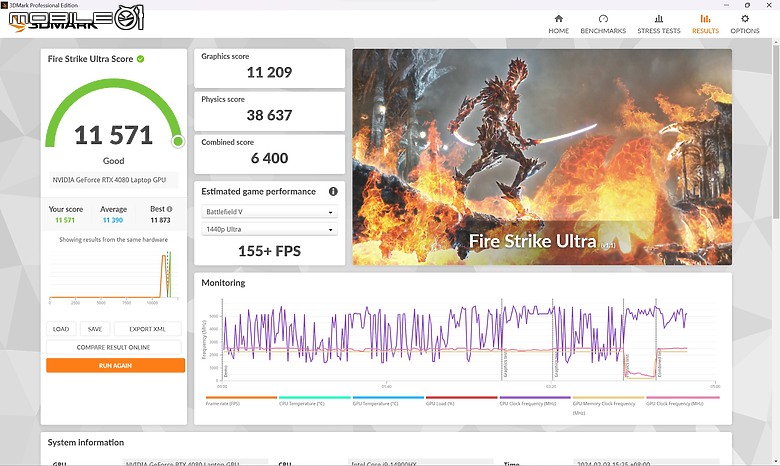Click the main score 11 571
Screen dimensions: 780x466
113,135
